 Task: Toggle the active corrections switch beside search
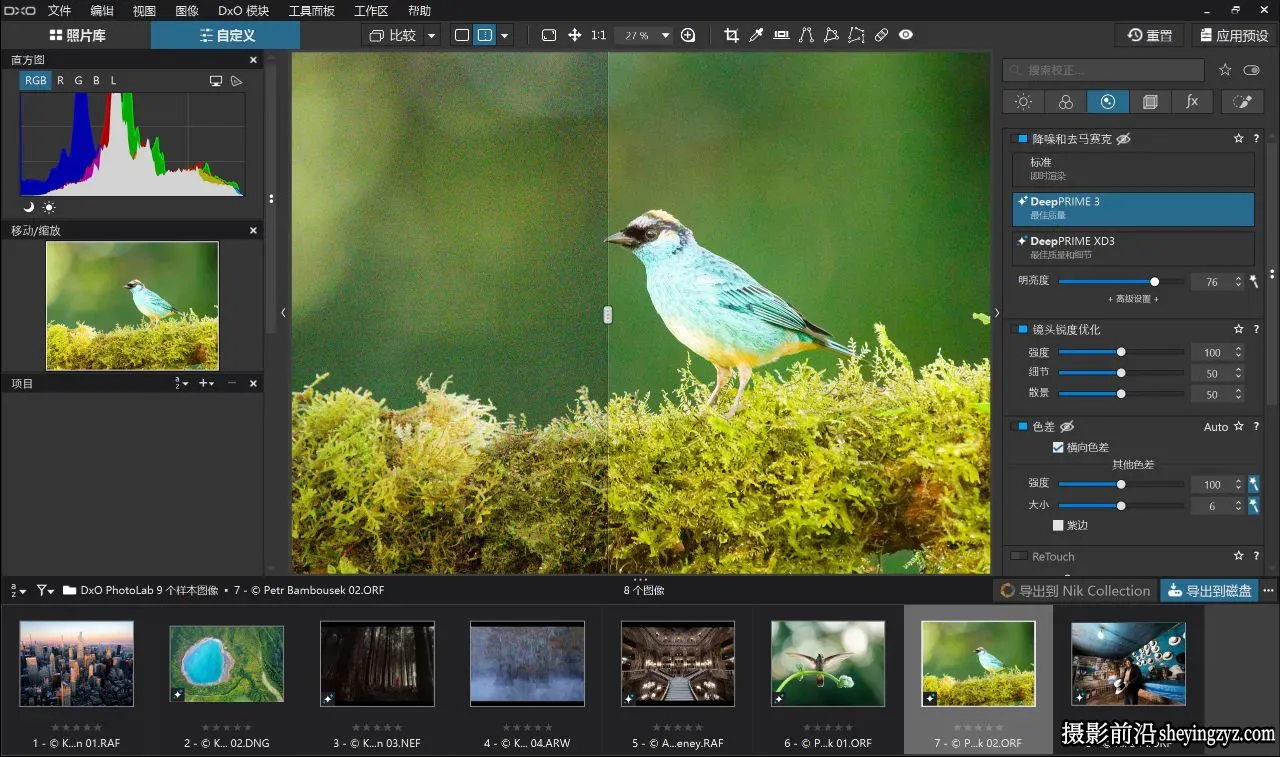point(1252,70)
